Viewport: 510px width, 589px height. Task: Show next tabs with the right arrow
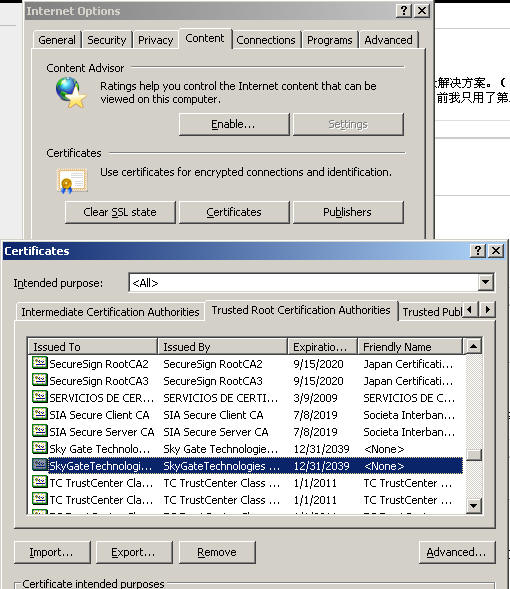(487, 310)
